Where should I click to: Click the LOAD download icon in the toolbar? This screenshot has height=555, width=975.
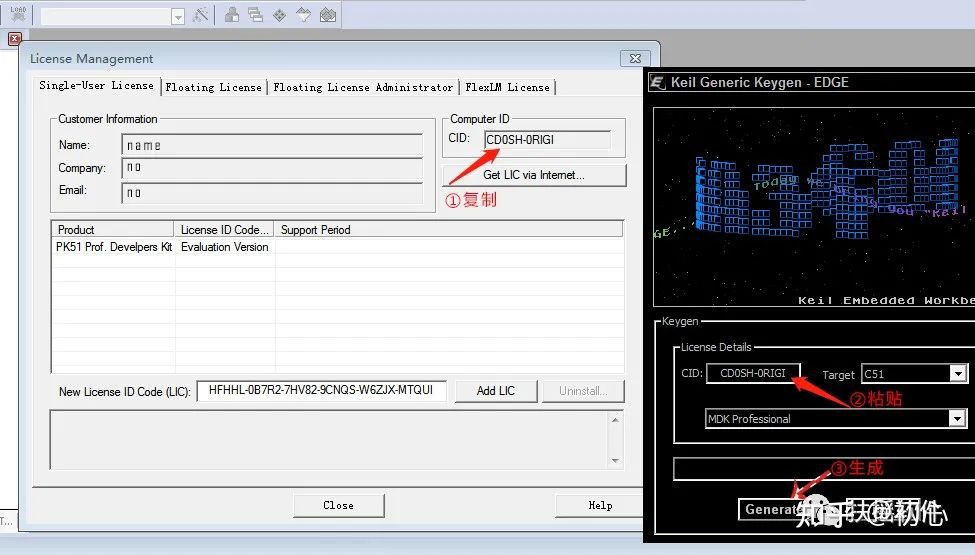point(18,14)
